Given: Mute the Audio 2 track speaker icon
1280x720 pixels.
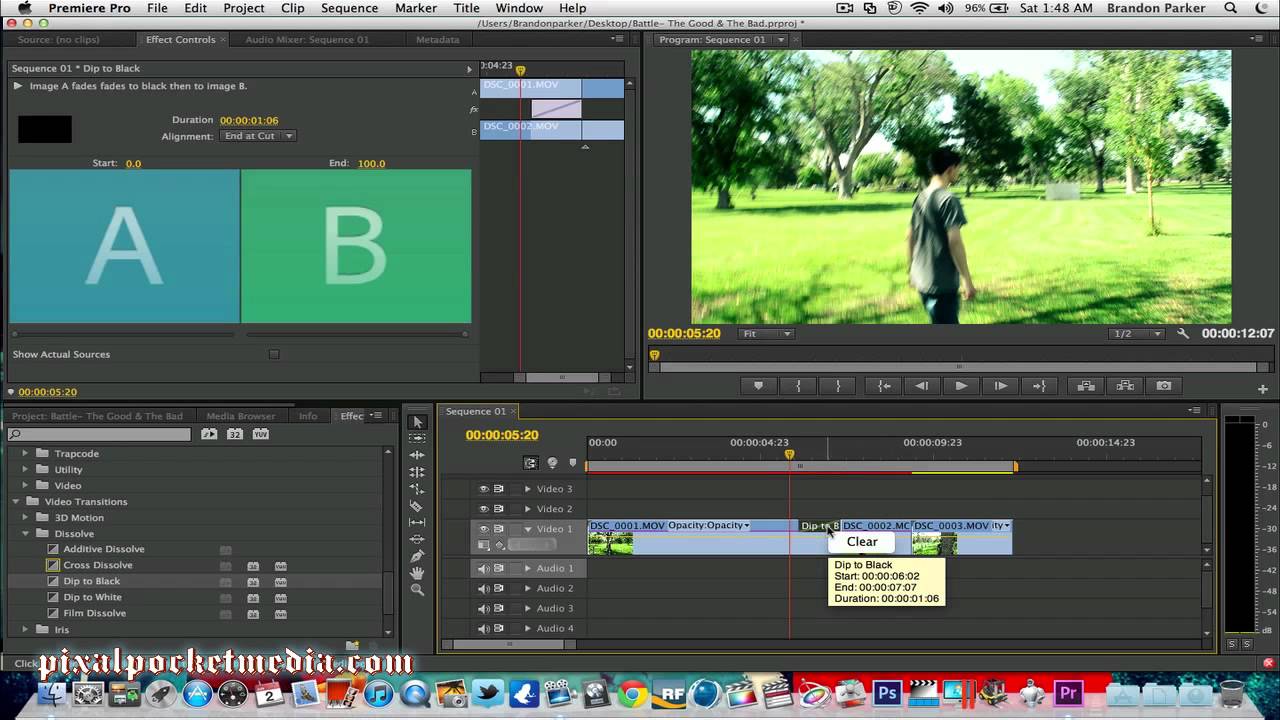Looking at the screenshot, I should 484,588.
